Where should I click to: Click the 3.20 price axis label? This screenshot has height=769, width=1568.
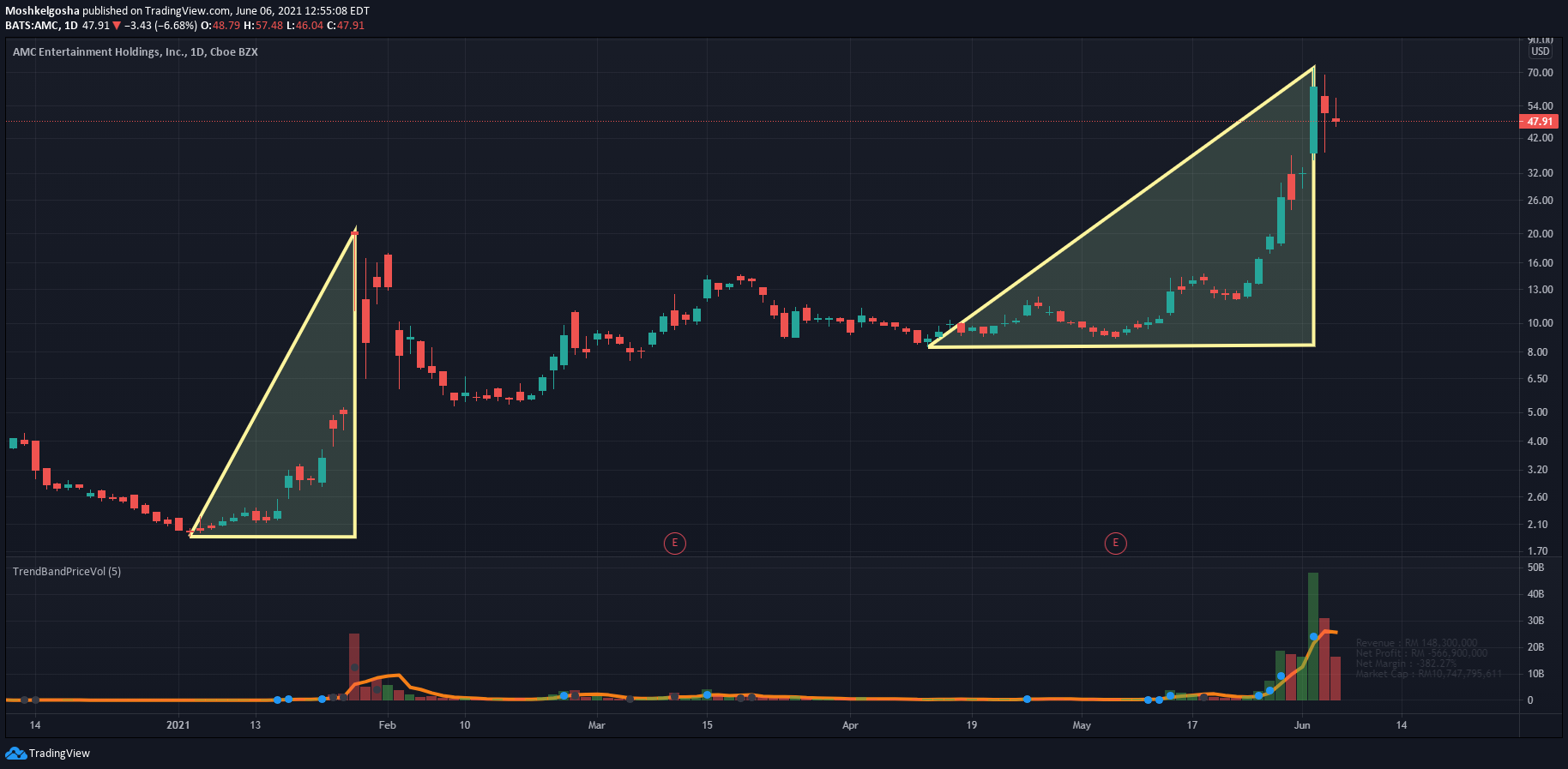click(1537, 470)
